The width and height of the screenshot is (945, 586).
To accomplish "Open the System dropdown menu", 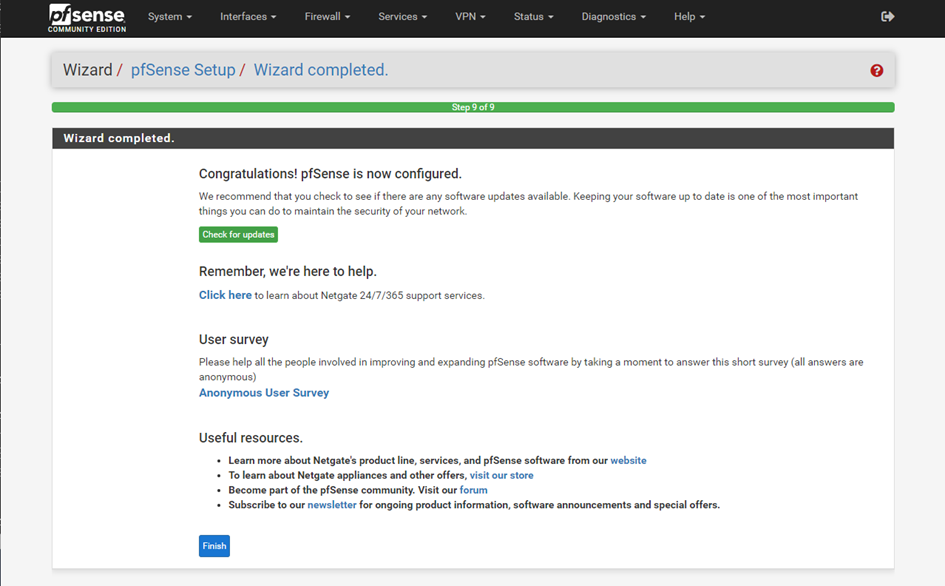I will pos(170,17).
